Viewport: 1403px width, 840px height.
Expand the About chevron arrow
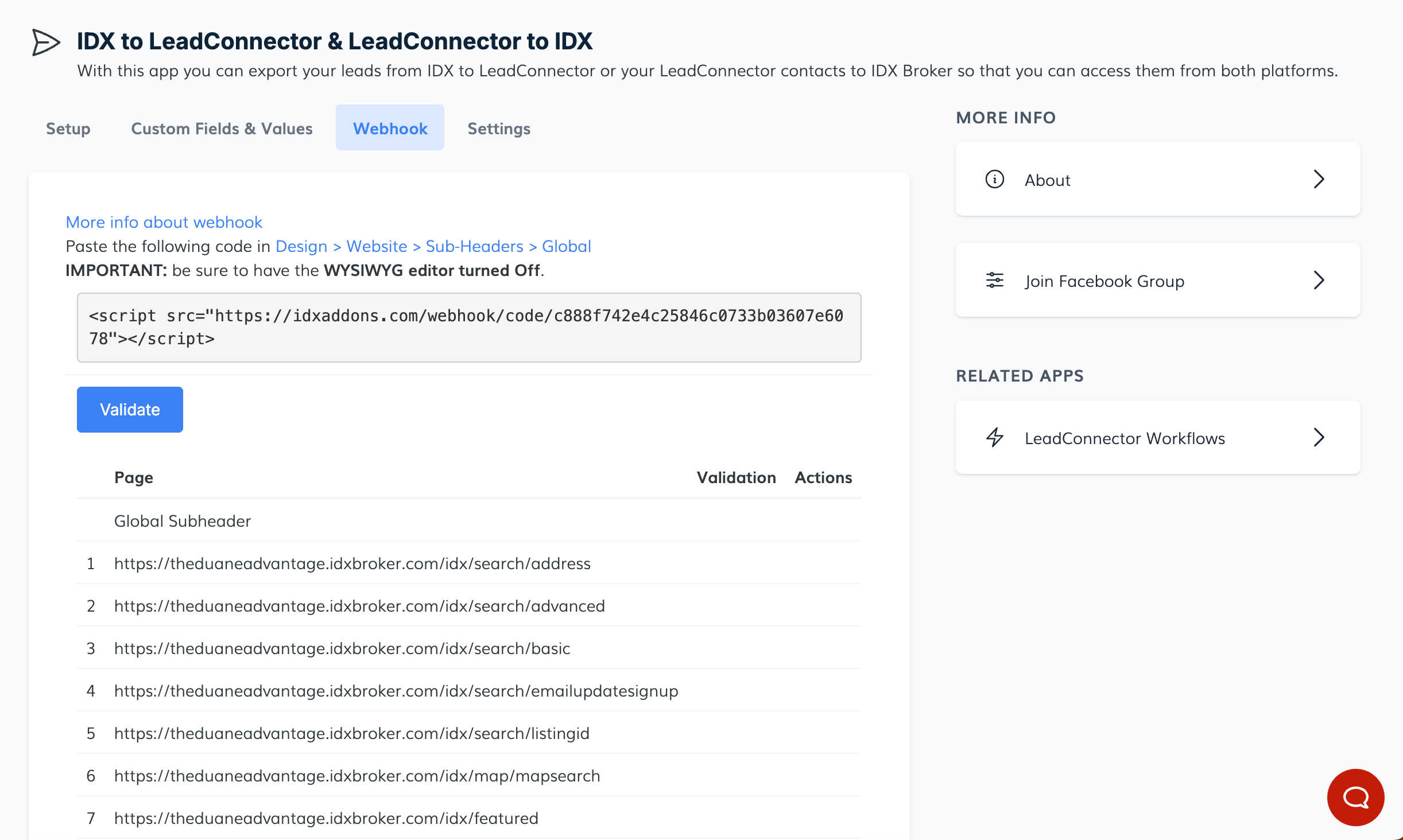point(1319,180)
